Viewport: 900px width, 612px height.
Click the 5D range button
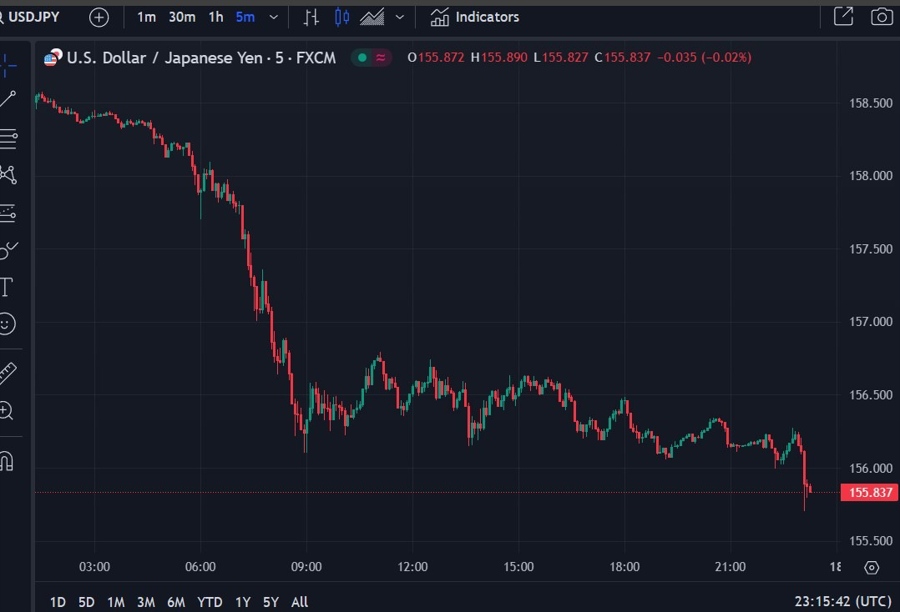point(87,602)
